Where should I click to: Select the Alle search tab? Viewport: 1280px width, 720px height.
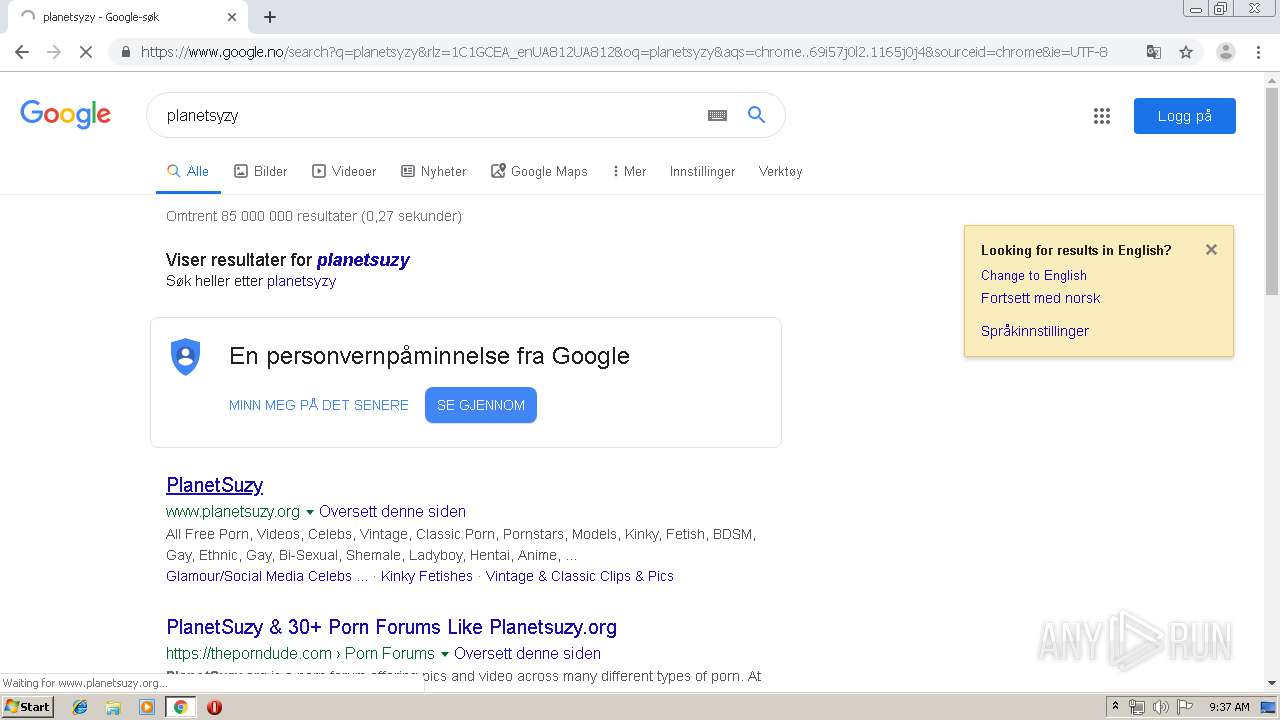pyautogui.click(x=188, y=171)
